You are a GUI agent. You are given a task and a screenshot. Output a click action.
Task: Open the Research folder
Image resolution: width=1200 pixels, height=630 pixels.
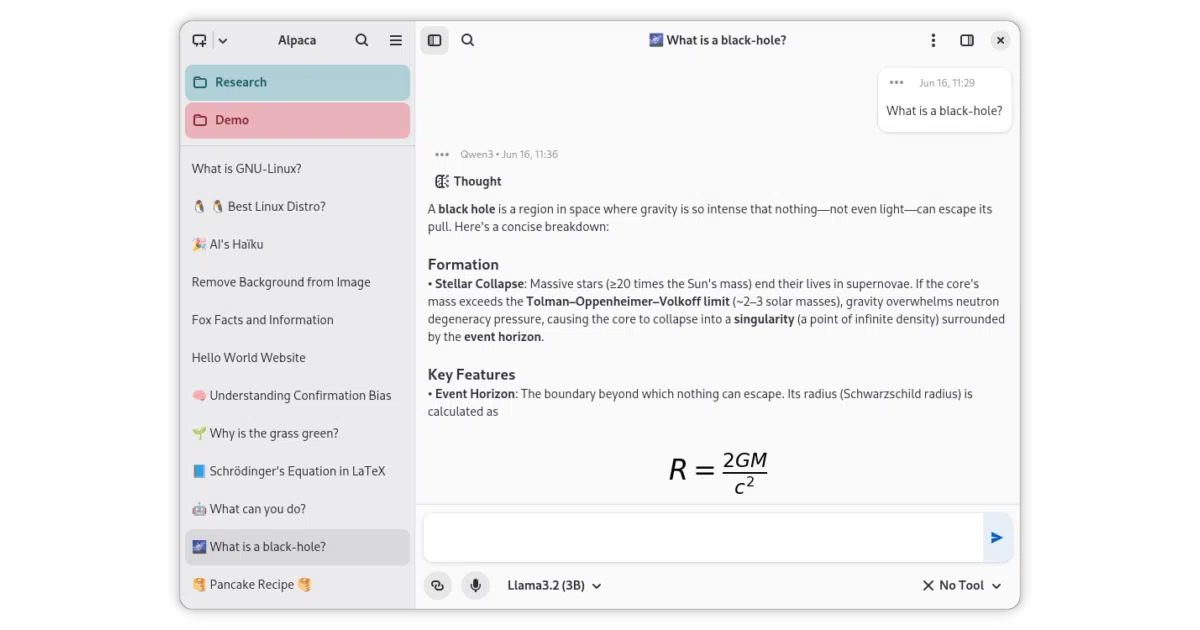click(297, 82)
